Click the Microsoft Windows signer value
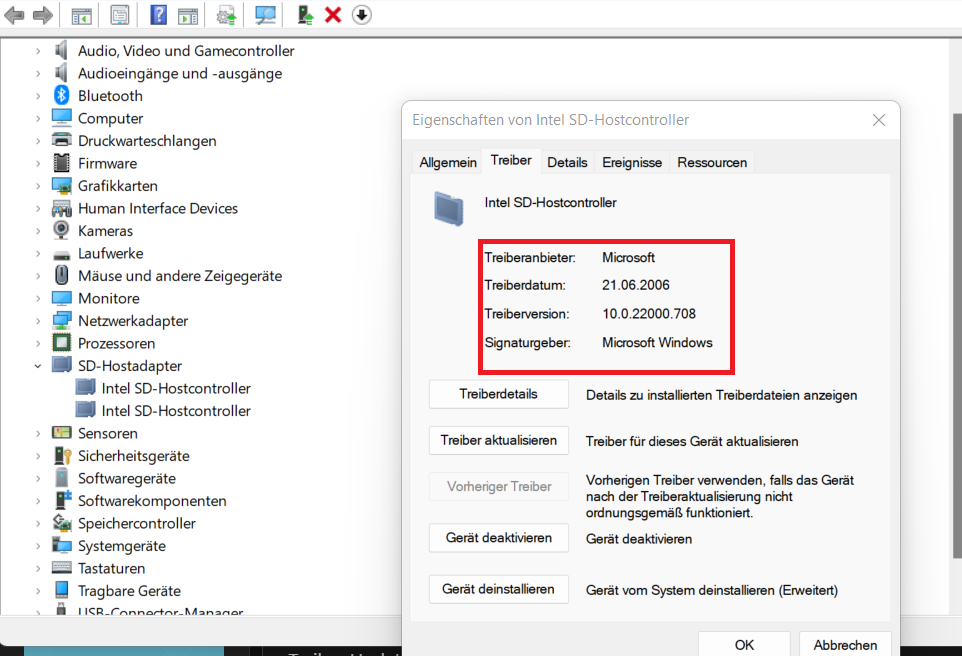962x656 pixels. [x=657, y=342]
